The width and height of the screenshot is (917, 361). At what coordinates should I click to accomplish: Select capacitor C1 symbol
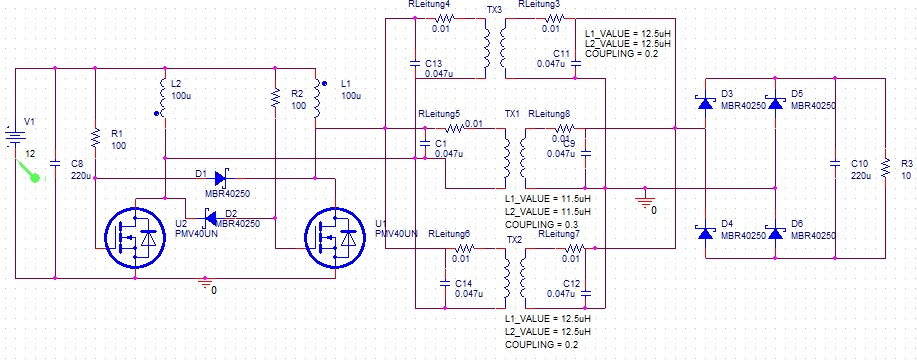click(425, 143)
